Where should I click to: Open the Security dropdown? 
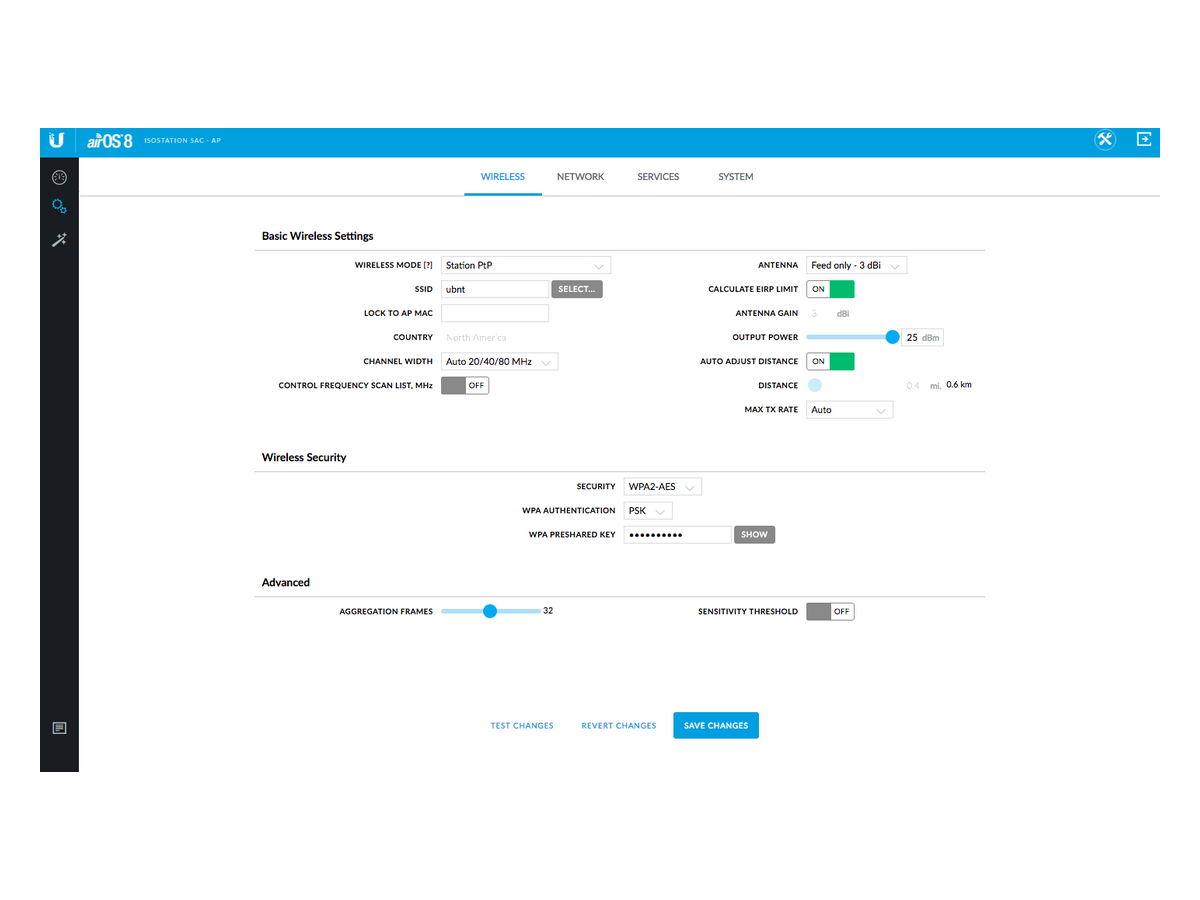[663, 487]
